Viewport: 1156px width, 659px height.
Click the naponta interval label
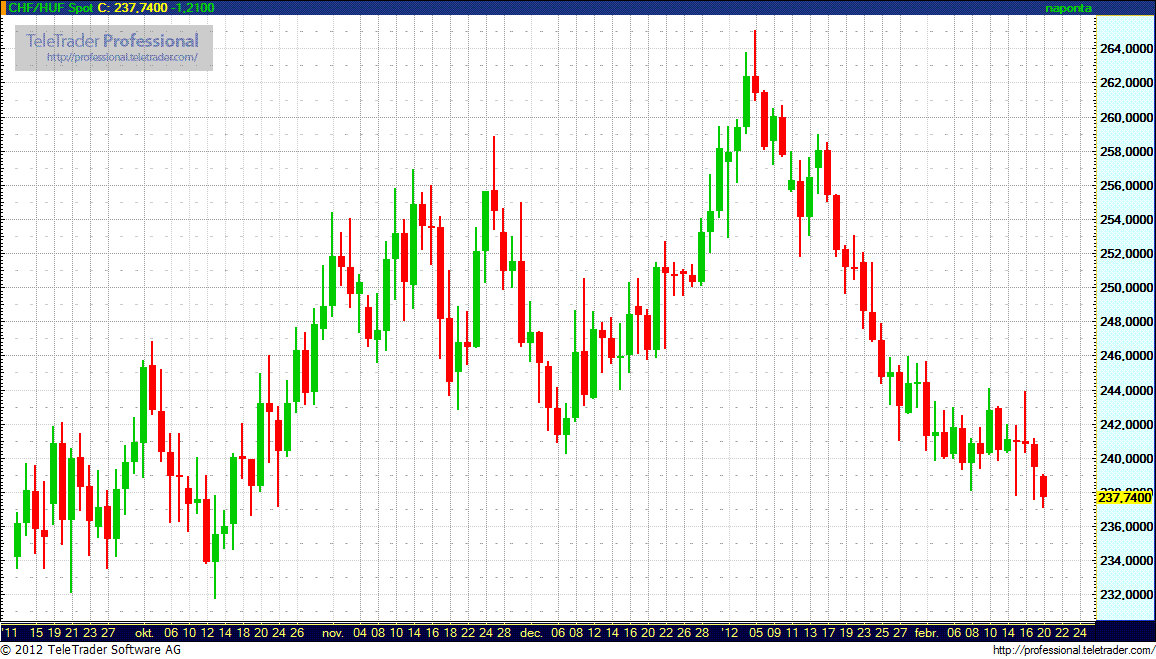[1069, 8]
